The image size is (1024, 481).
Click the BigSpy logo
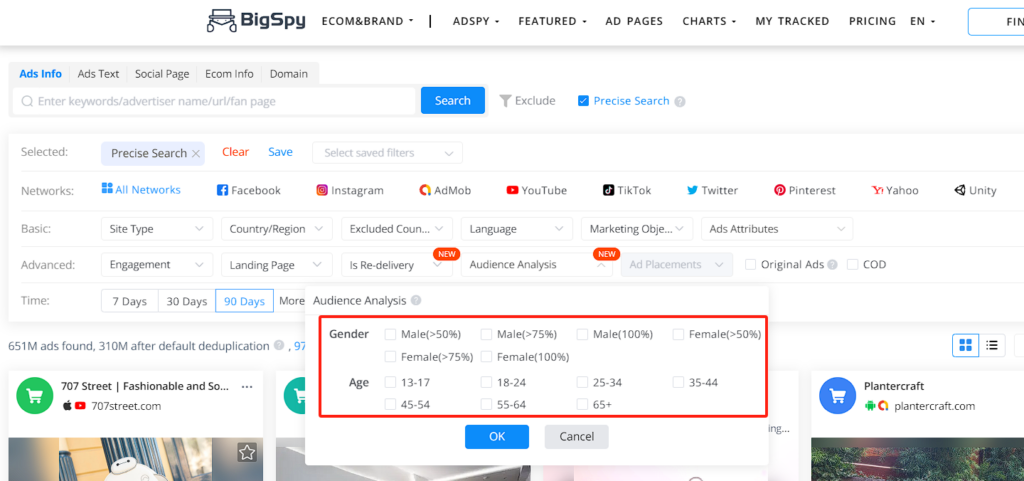coord(256,21)
